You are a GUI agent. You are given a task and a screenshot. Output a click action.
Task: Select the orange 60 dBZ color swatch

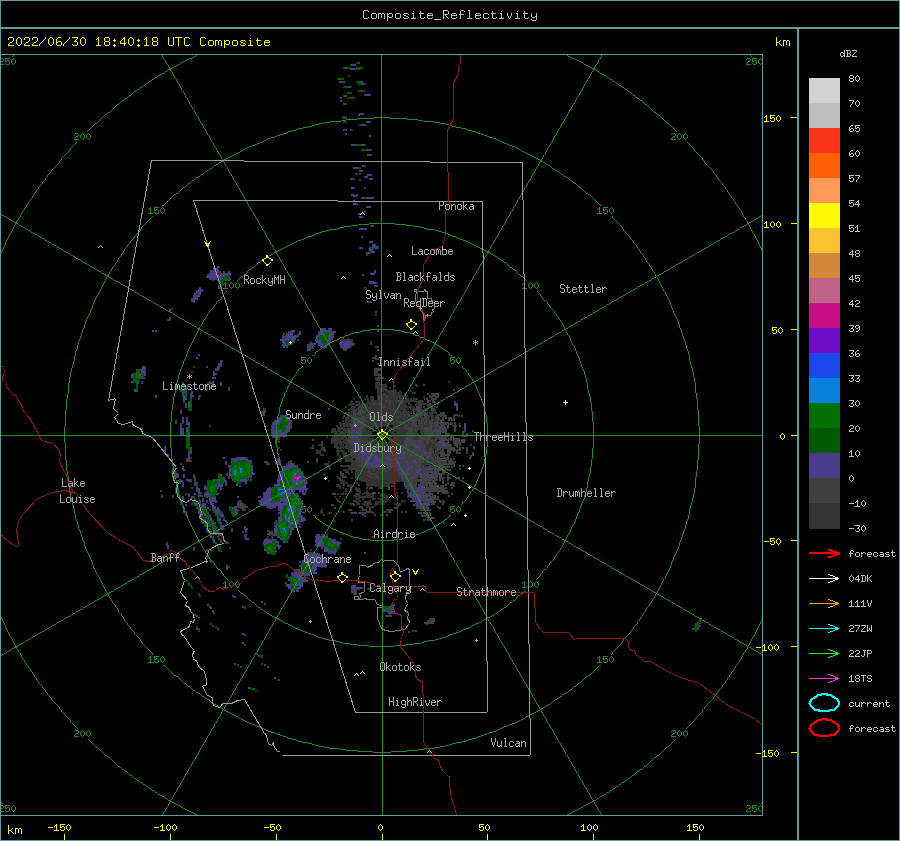pos(824,166)
